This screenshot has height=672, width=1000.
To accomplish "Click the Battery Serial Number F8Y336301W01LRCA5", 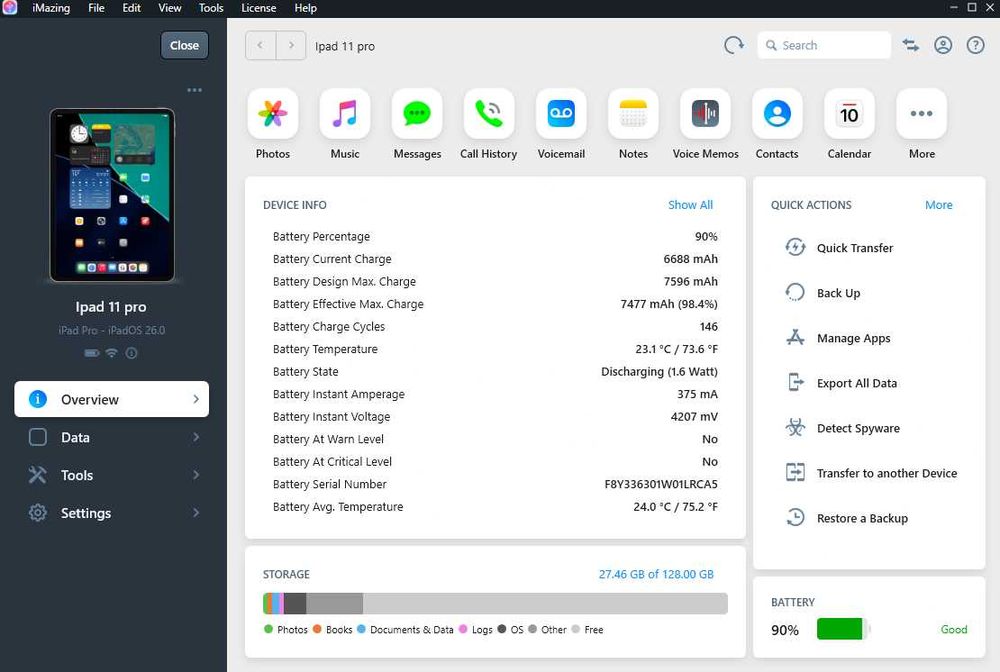I will pos(661,484).
